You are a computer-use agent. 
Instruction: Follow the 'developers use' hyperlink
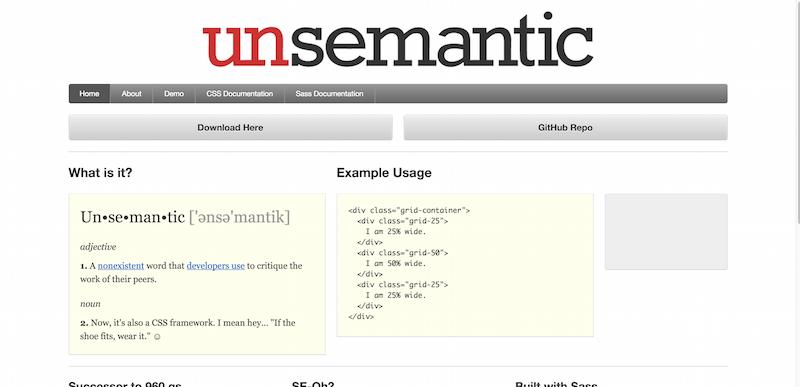[215, 266]
